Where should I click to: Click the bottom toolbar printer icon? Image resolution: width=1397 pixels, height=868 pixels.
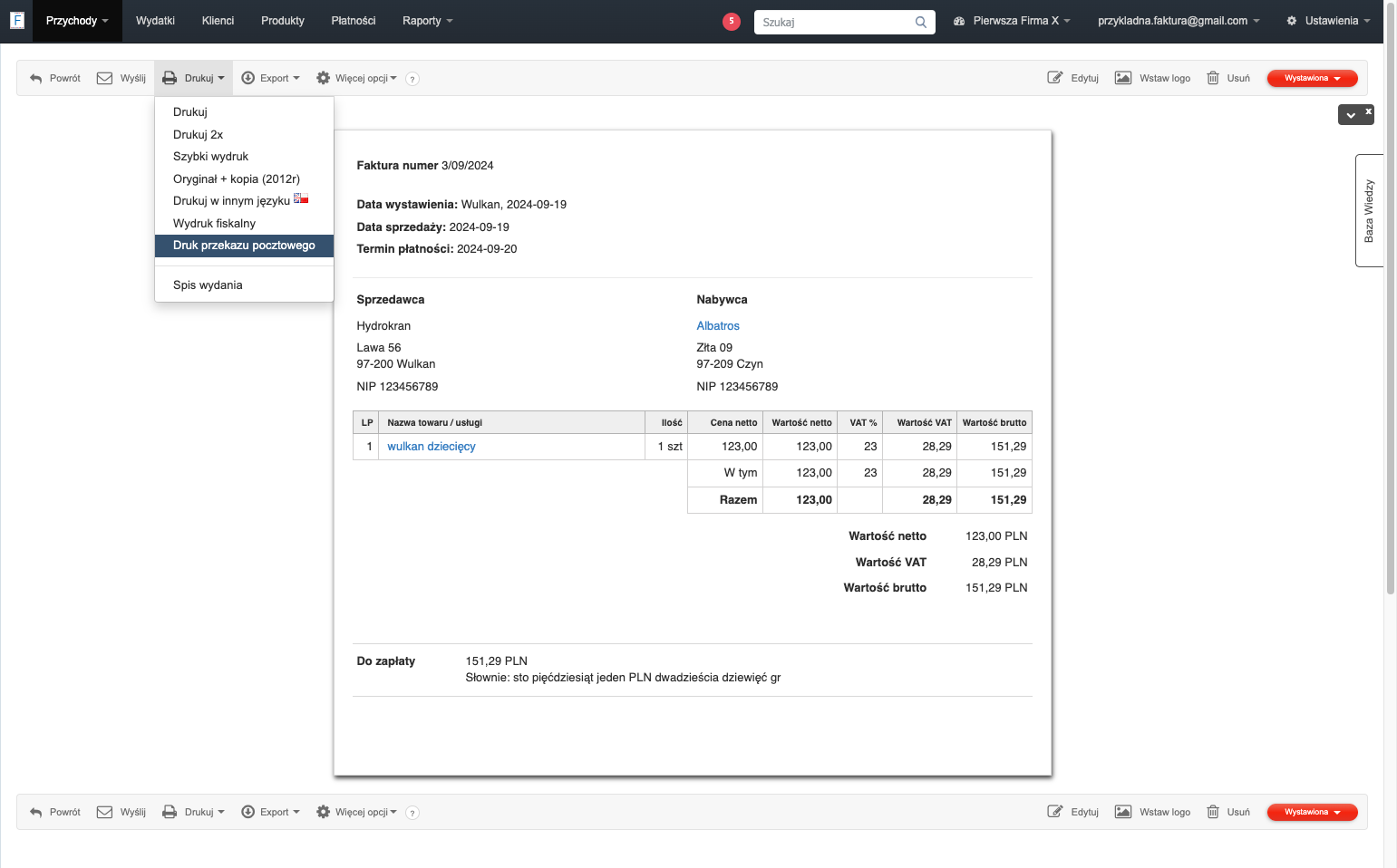pyautogui.click(x=170, y=812)
